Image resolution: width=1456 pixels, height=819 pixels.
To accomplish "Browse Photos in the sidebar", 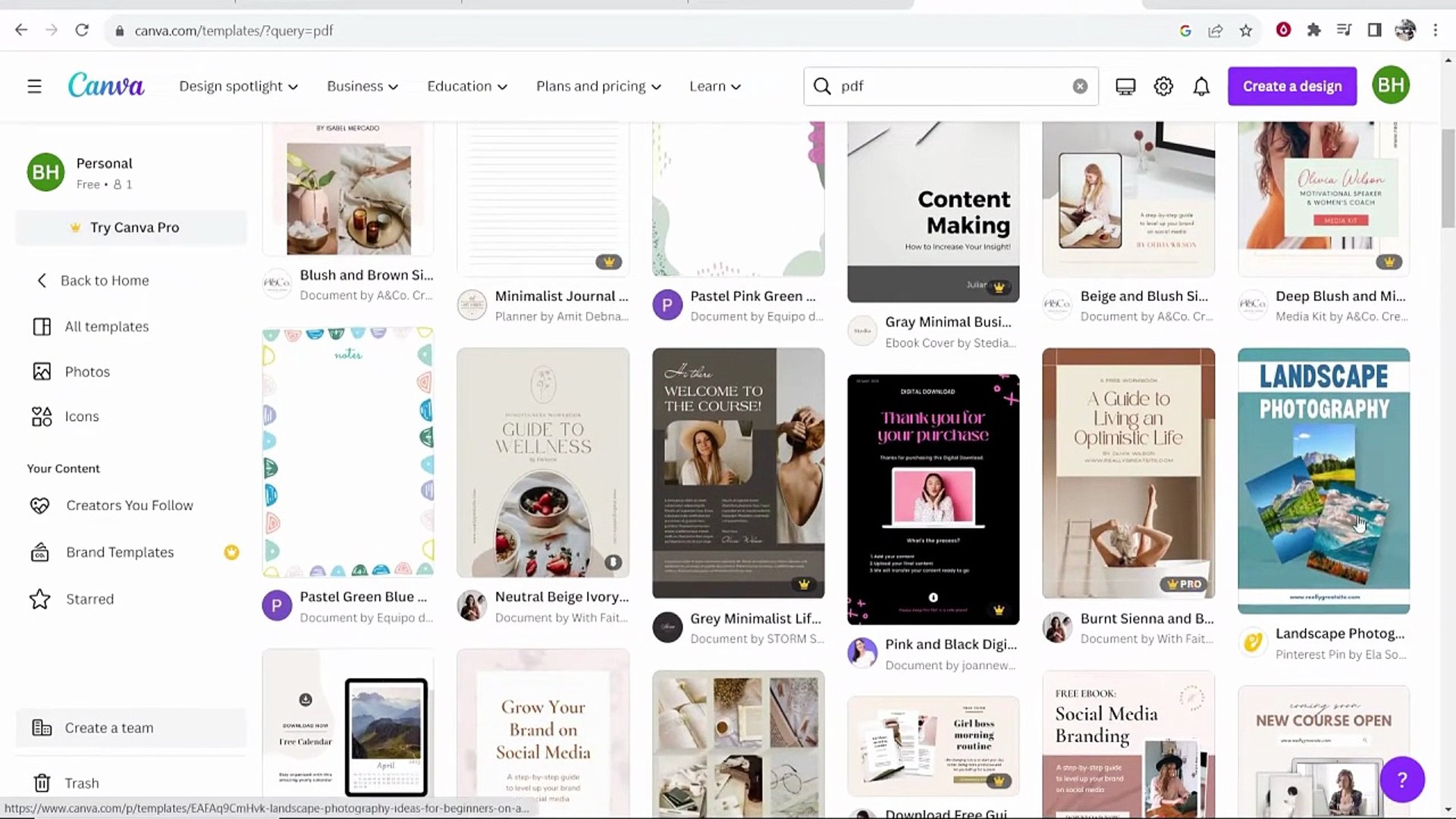I will click(87, 372).
